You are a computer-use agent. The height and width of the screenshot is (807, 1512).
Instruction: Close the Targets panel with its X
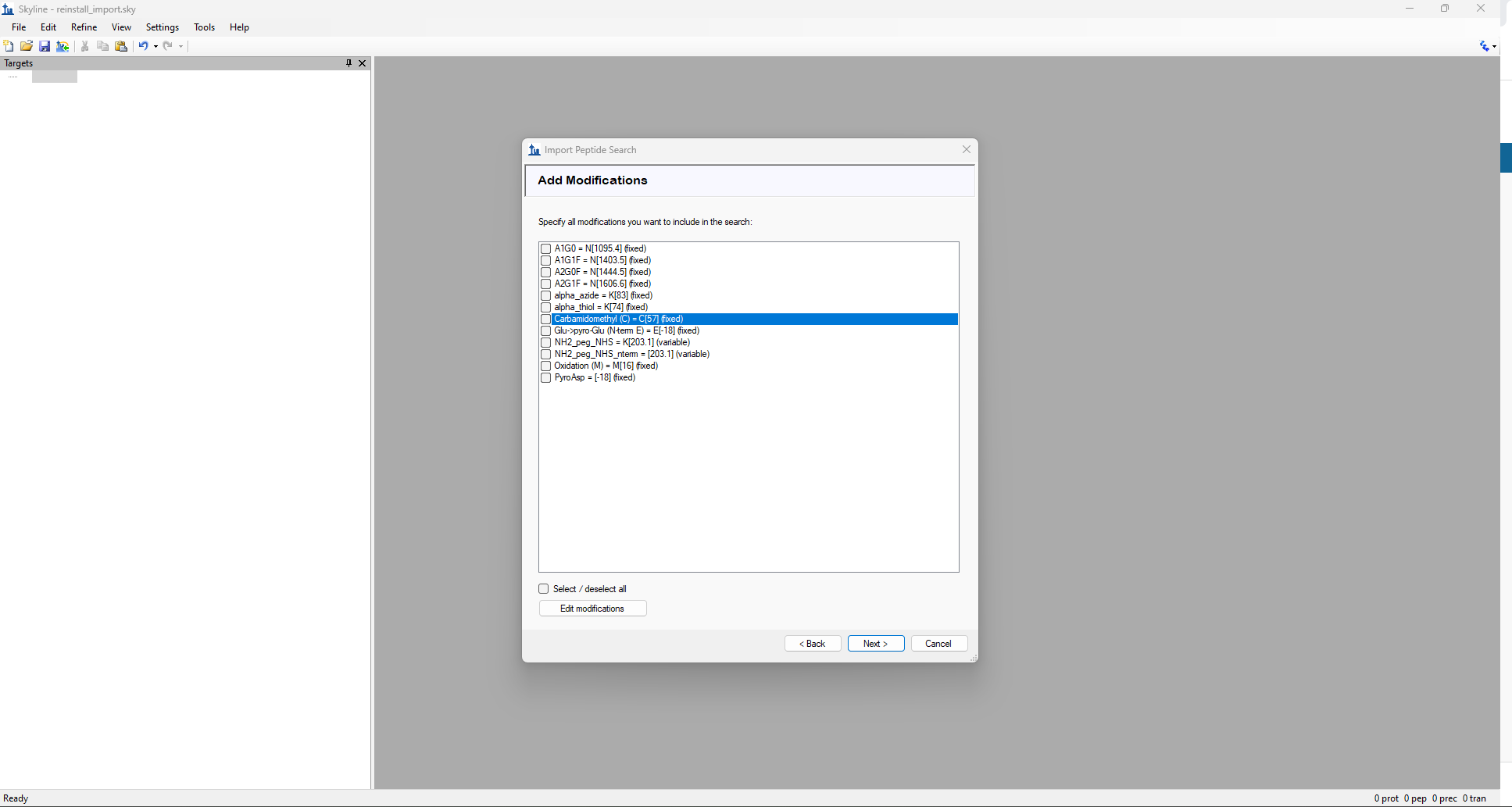362,63
